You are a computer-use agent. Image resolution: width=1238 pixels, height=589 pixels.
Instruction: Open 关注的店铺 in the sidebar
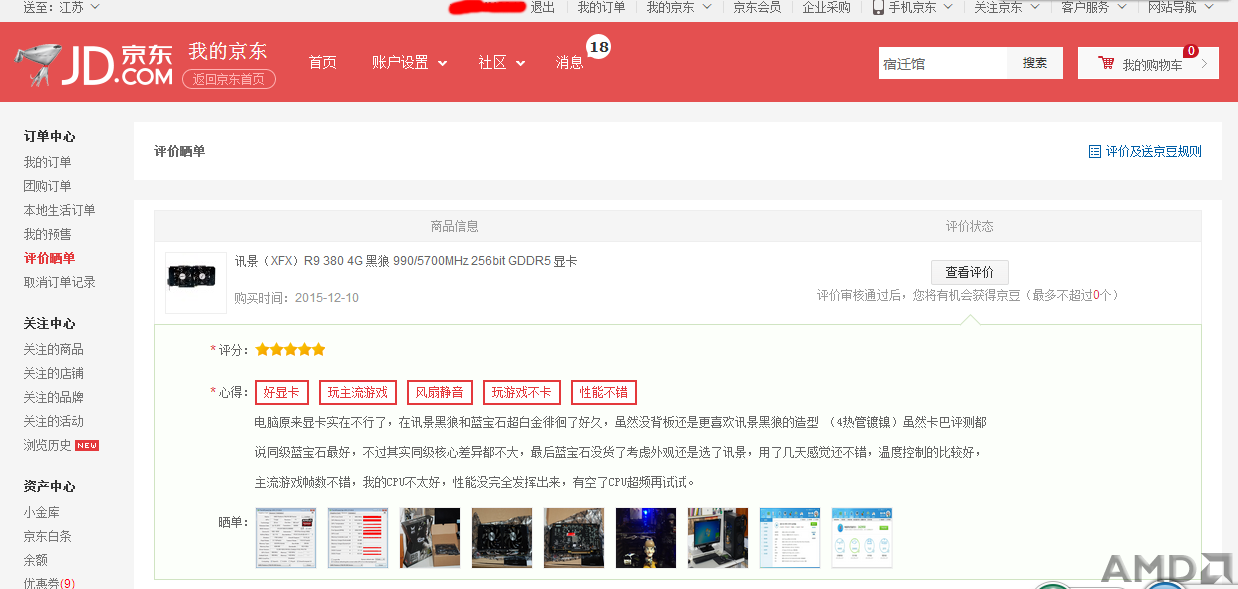(x=54, y=373)
